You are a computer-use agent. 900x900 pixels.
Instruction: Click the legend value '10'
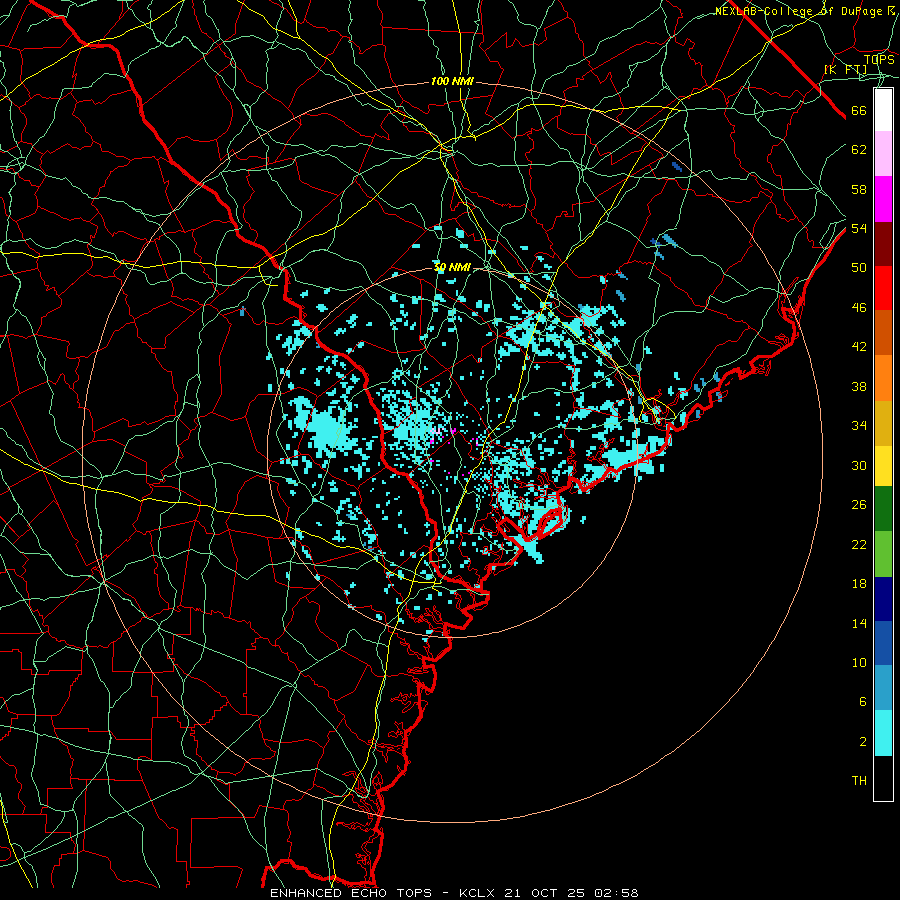(x=859, y=663)
